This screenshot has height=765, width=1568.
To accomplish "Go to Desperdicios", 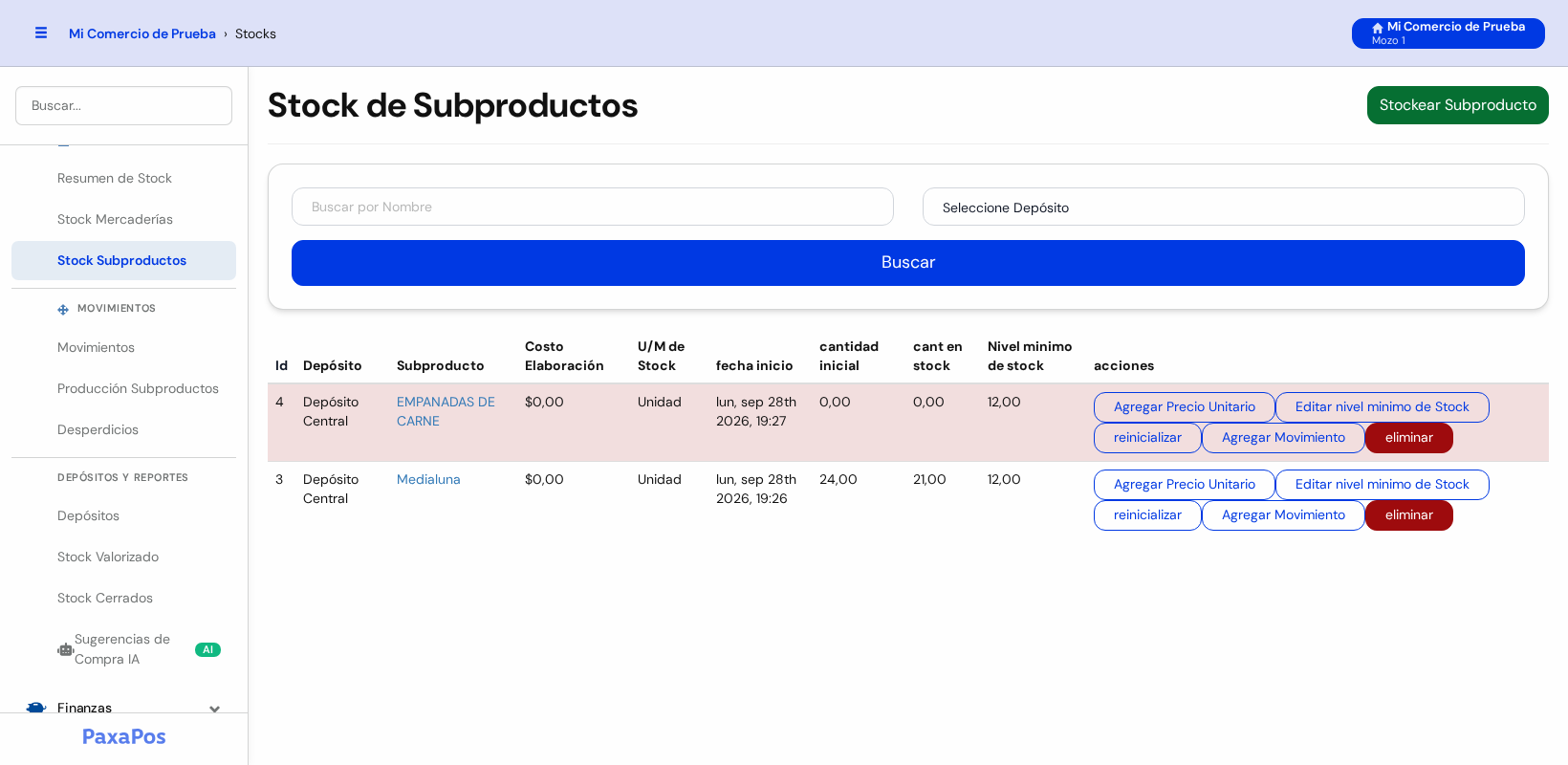I will 98,429.
